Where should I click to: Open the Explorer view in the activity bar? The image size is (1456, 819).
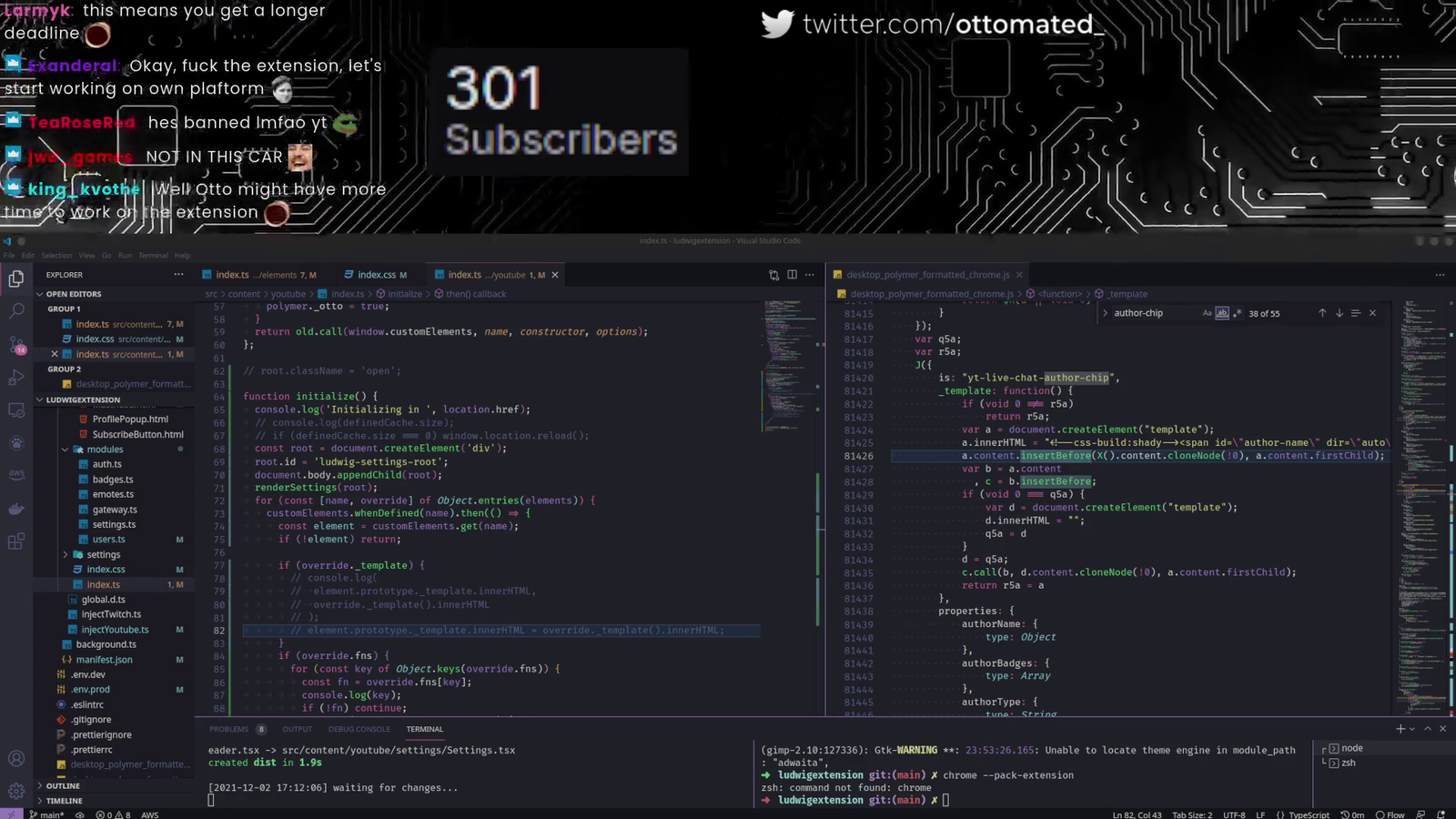point(16,279)
